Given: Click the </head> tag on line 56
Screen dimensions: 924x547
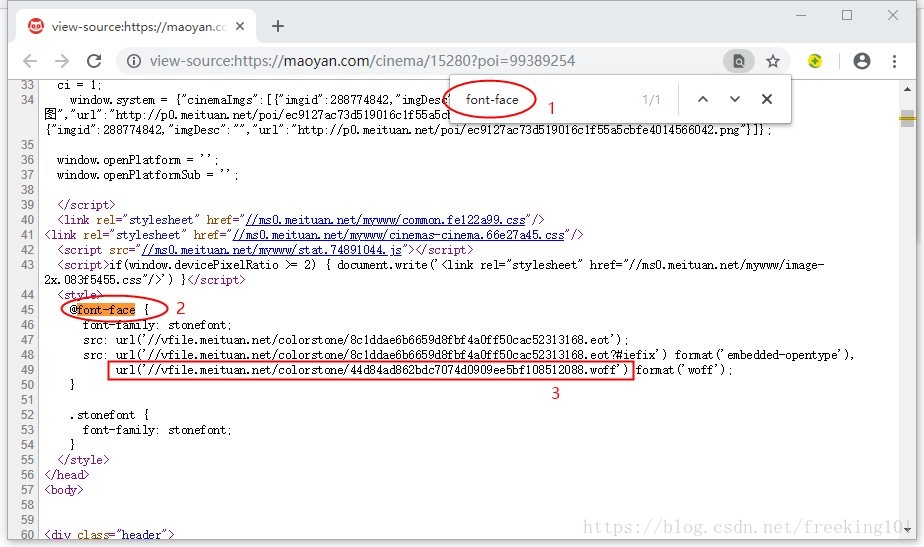Looking at the screenshot, I should [67, 474].
